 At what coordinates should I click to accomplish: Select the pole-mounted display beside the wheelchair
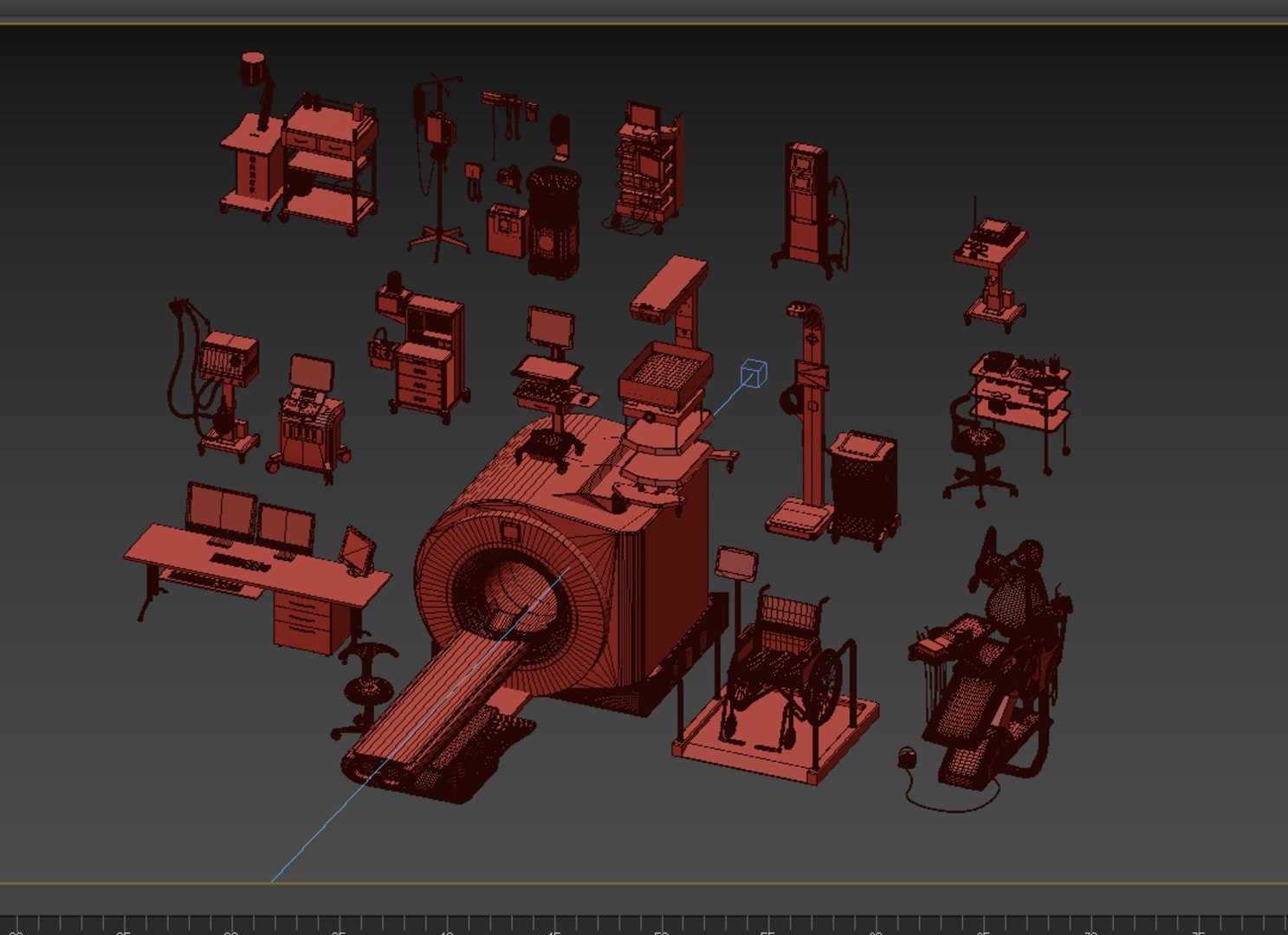pyautogui.click(x=737, y=564)
